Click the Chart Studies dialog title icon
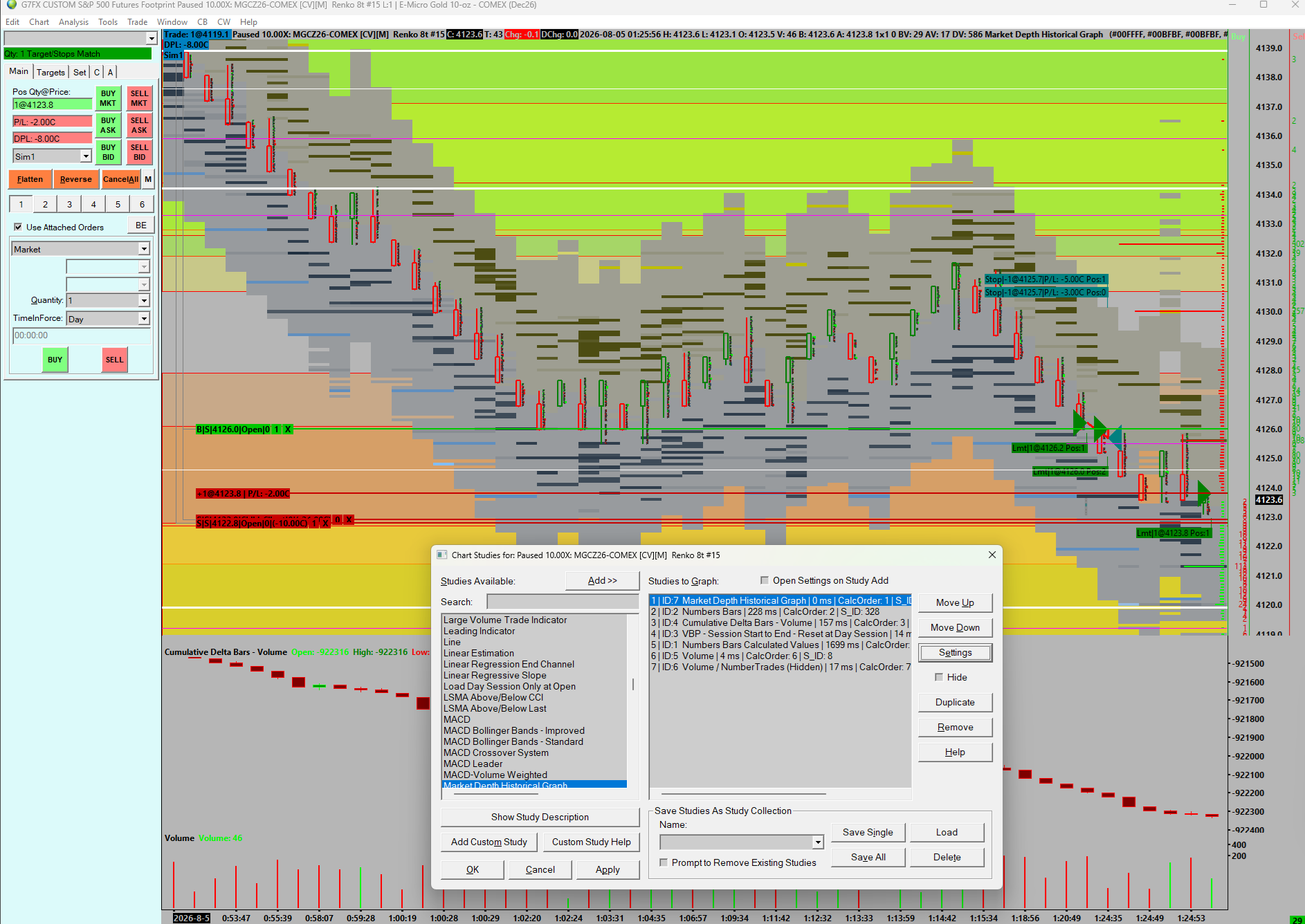 [442, 555]
